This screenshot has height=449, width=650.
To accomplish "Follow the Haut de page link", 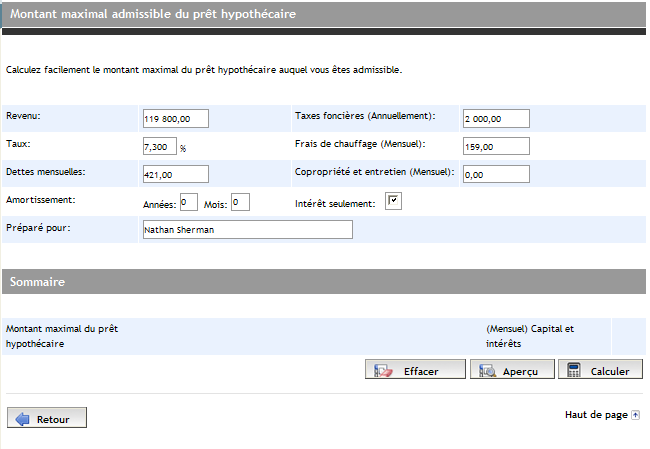I will pyautogui.click(x=596, y=415).
